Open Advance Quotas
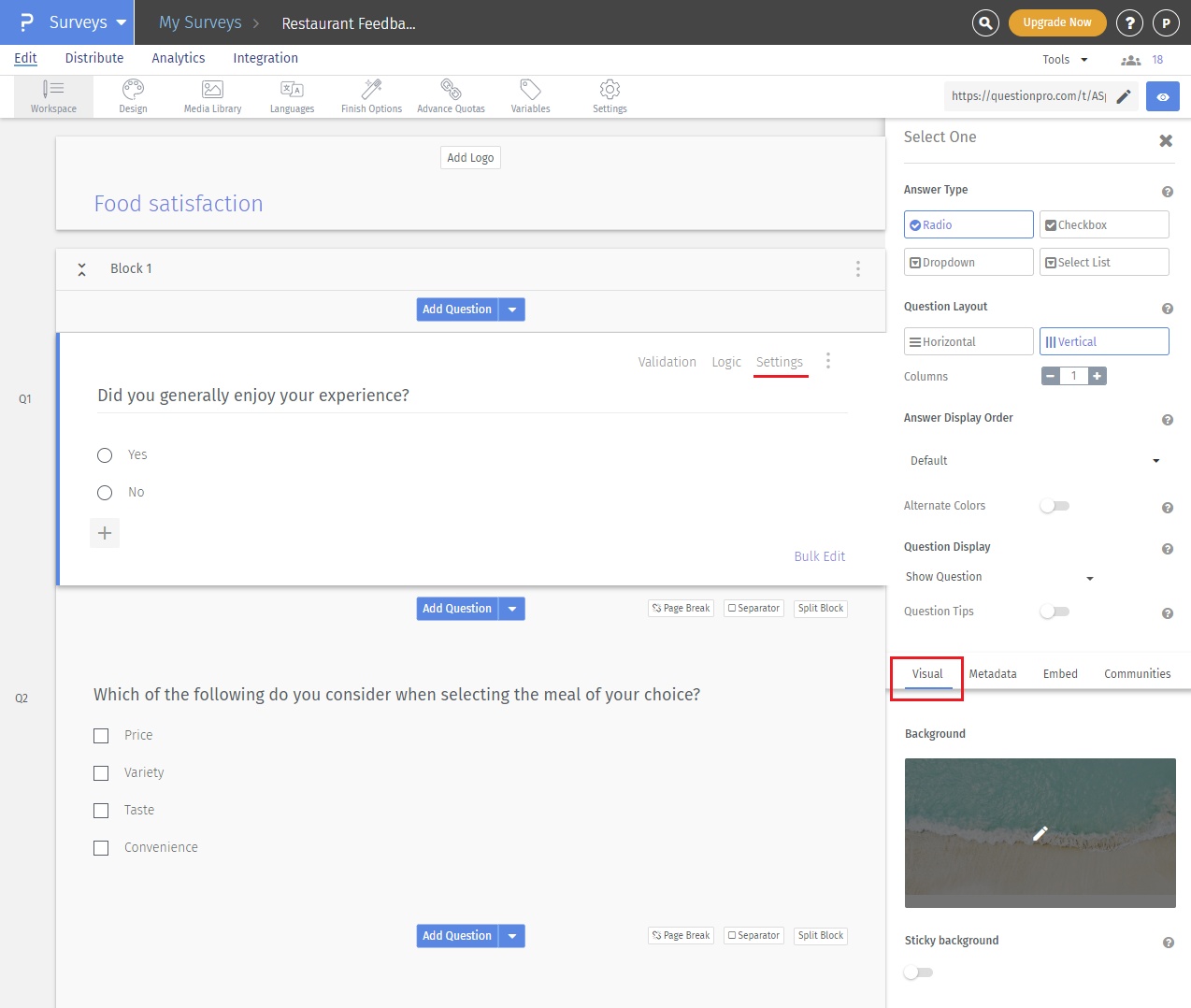This screenshot has height=1008, width=1191. pyautogui.click(x=451, y=95)
